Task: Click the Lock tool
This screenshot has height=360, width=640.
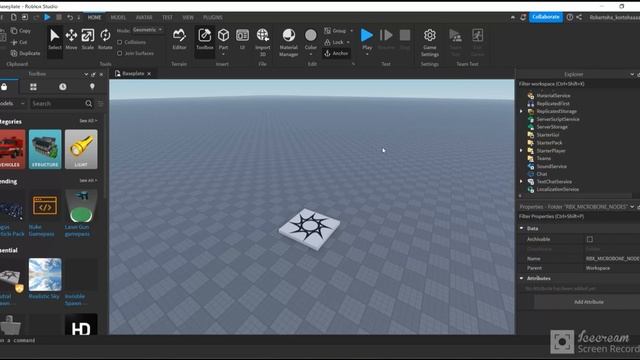Action: (334, 42)
